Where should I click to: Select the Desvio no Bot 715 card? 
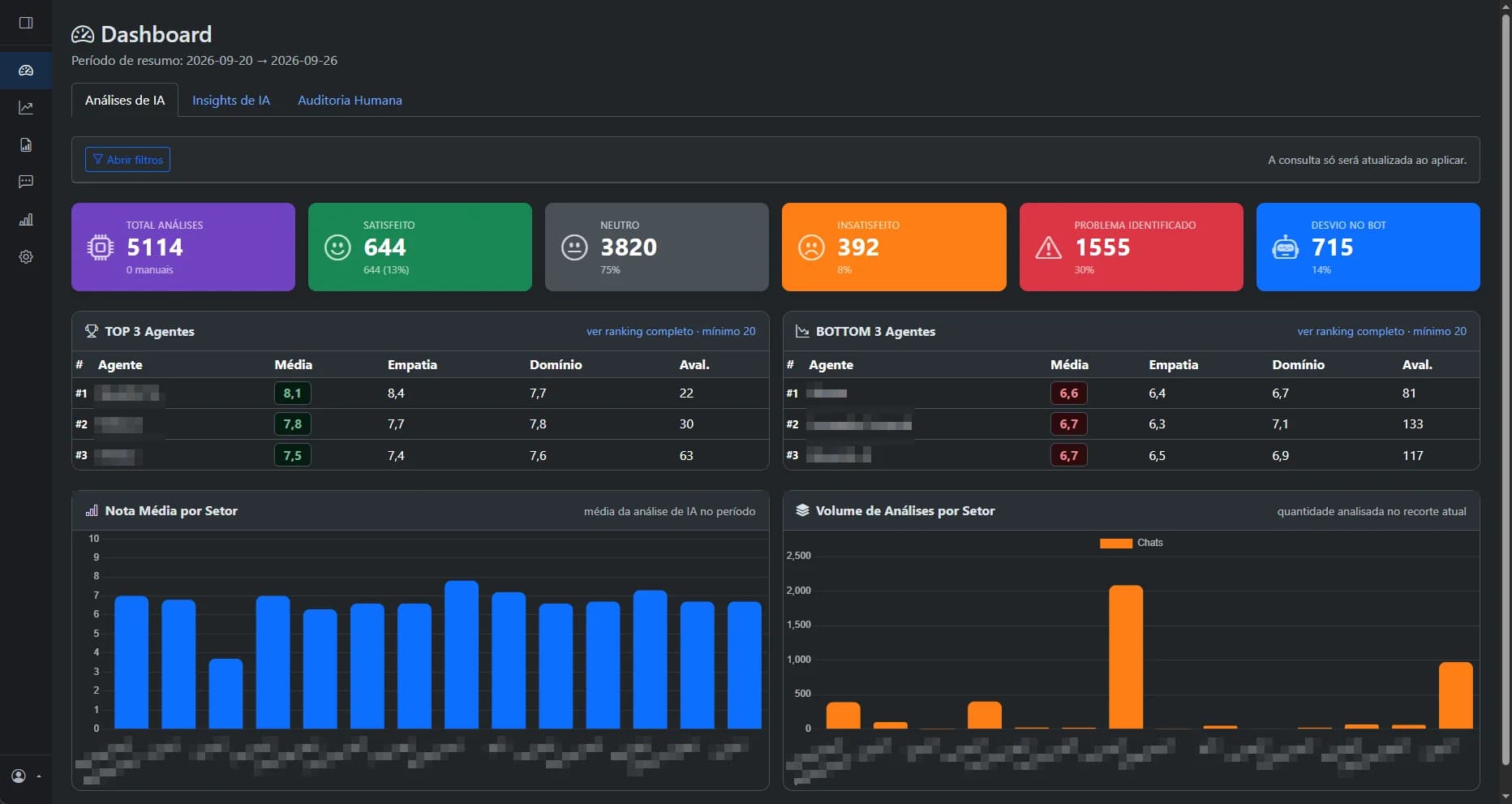1368,247
